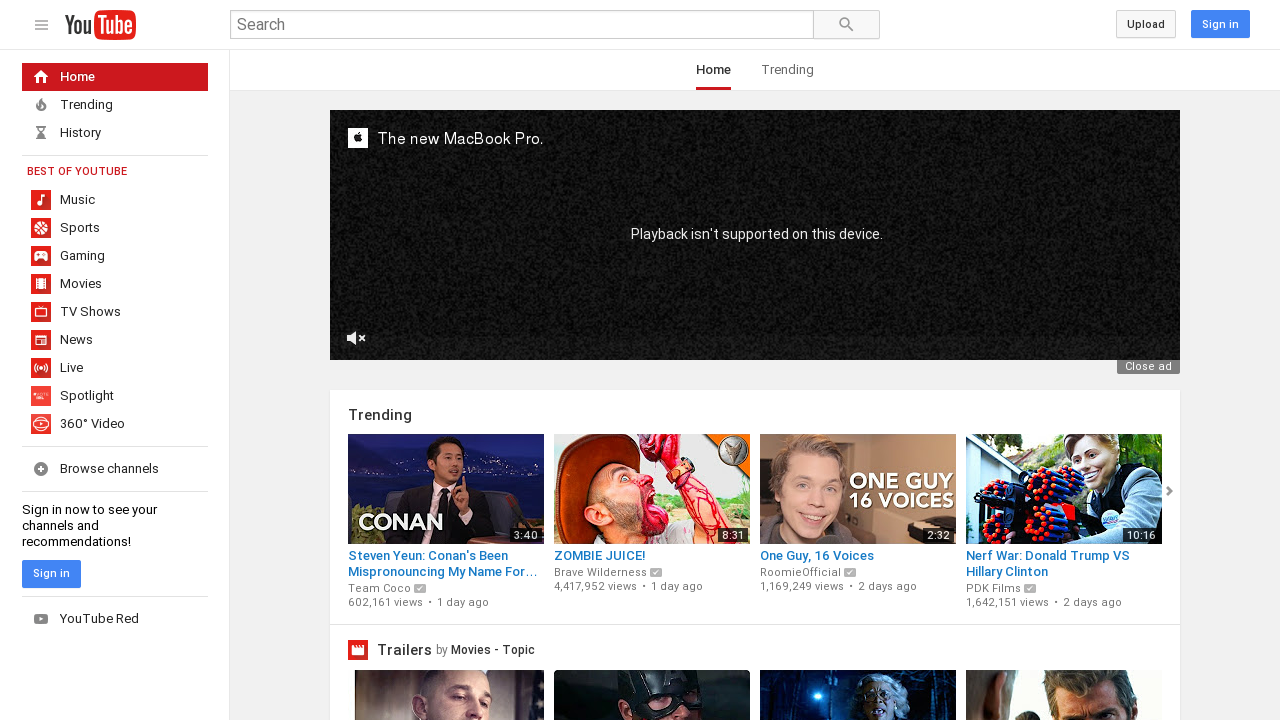Open the YouTube Red sidebar link
The height and width of the screenshot is (720, 1280).
coord(99,619)
